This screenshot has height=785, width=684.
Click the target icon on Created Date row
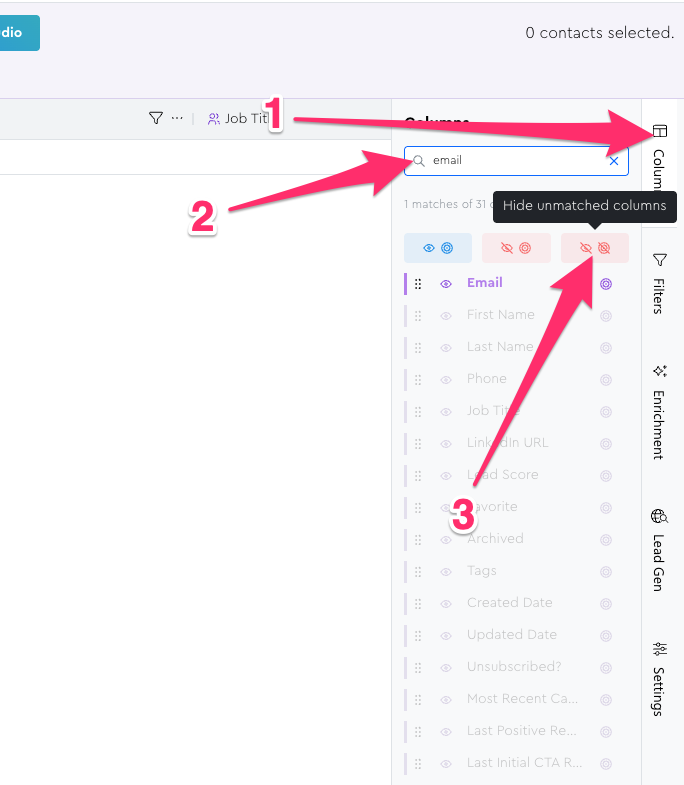coord(606,603)
